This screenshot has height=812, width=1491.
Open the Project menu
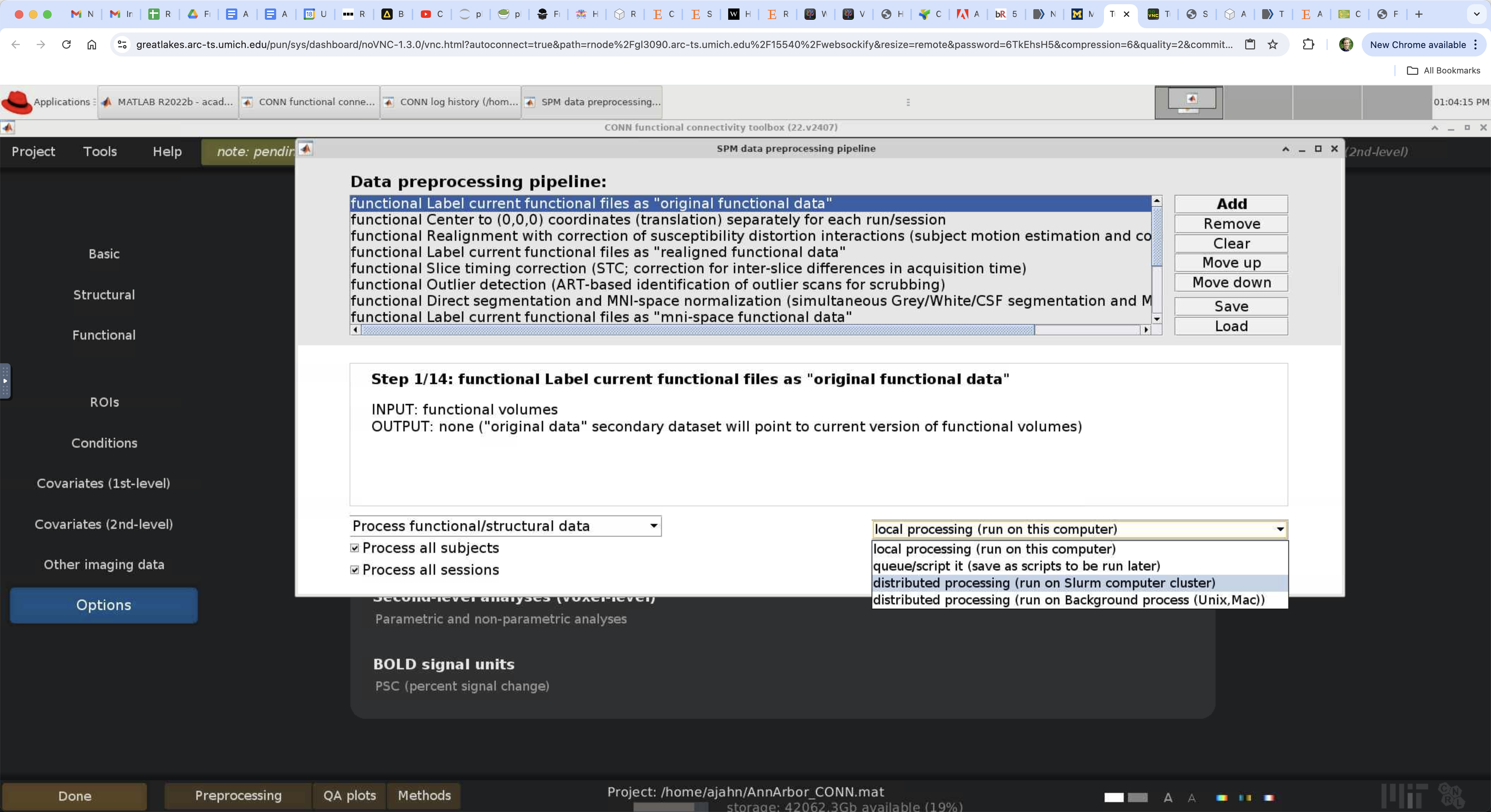click(34, 152)
